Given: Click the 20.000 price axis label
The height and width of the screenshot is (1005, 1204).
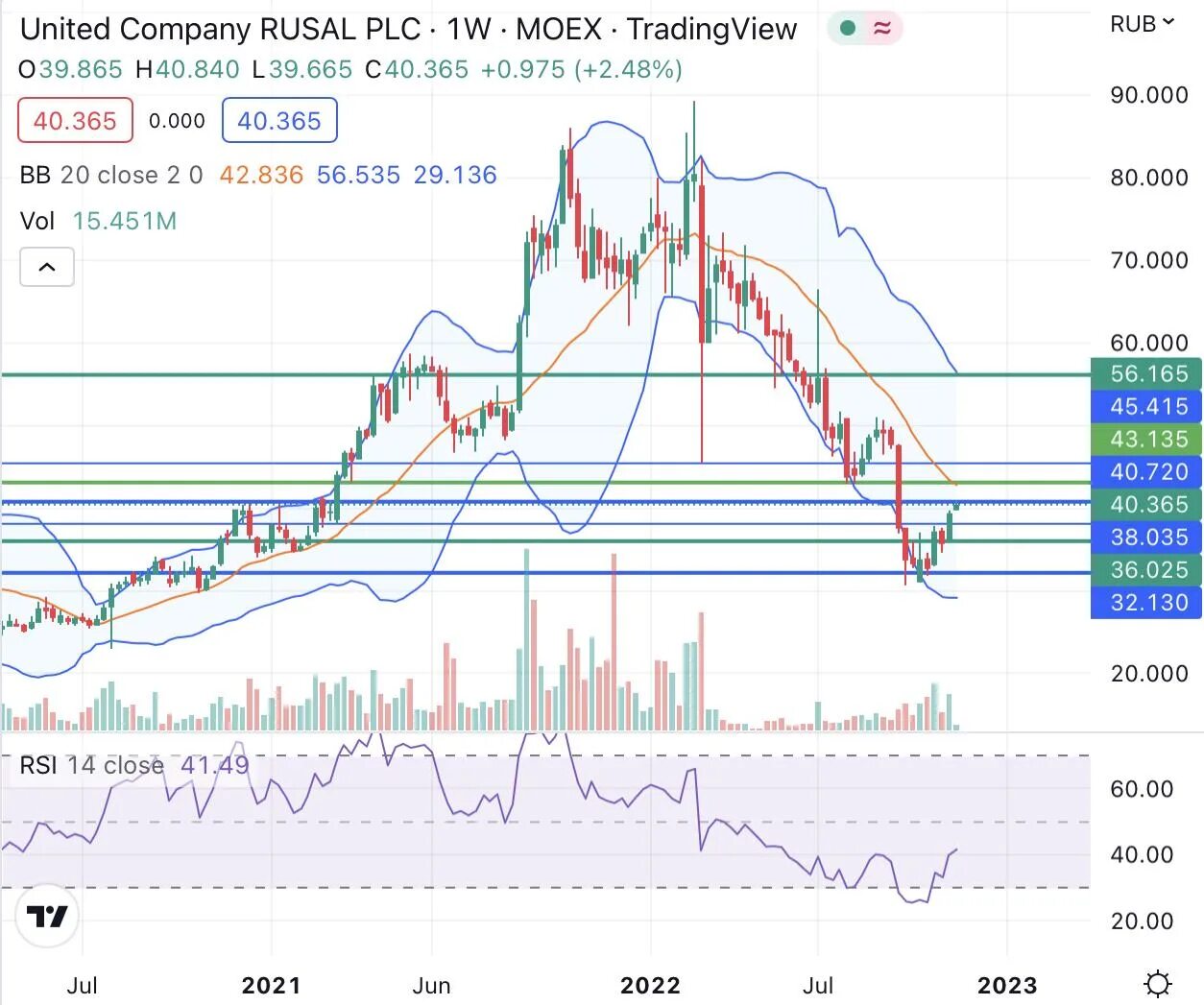Looking at the screenshot, I should coord(1149,673).
